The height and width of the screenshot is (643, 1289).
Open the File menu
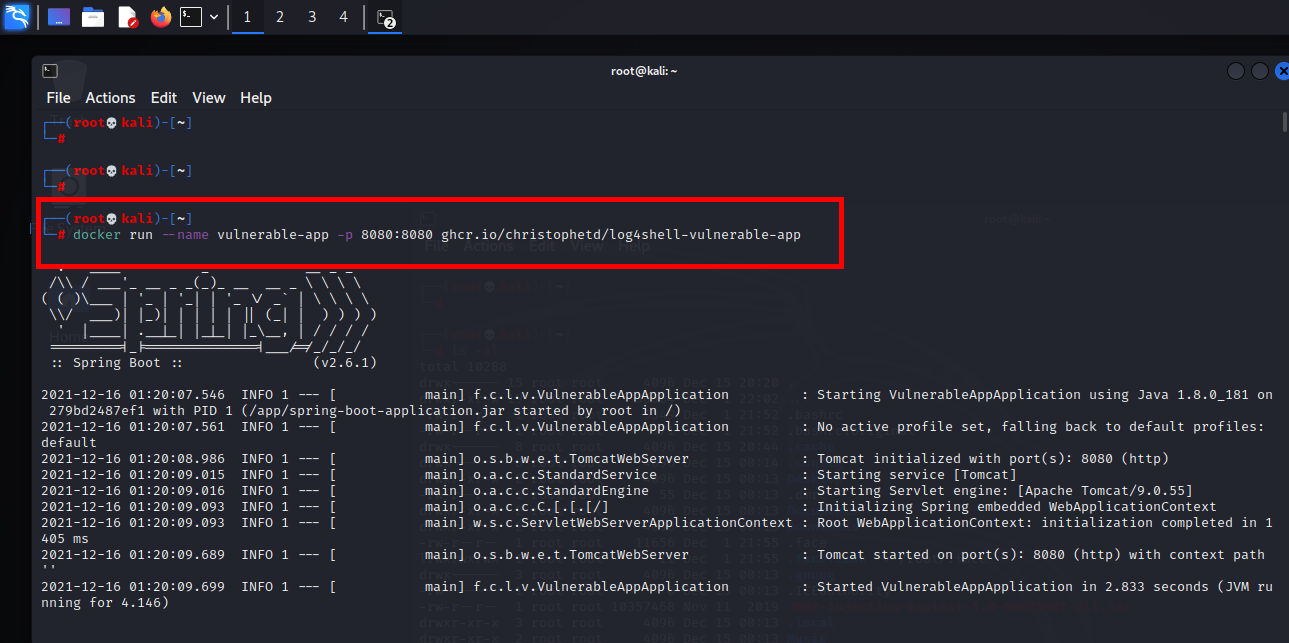coord(59,98)
